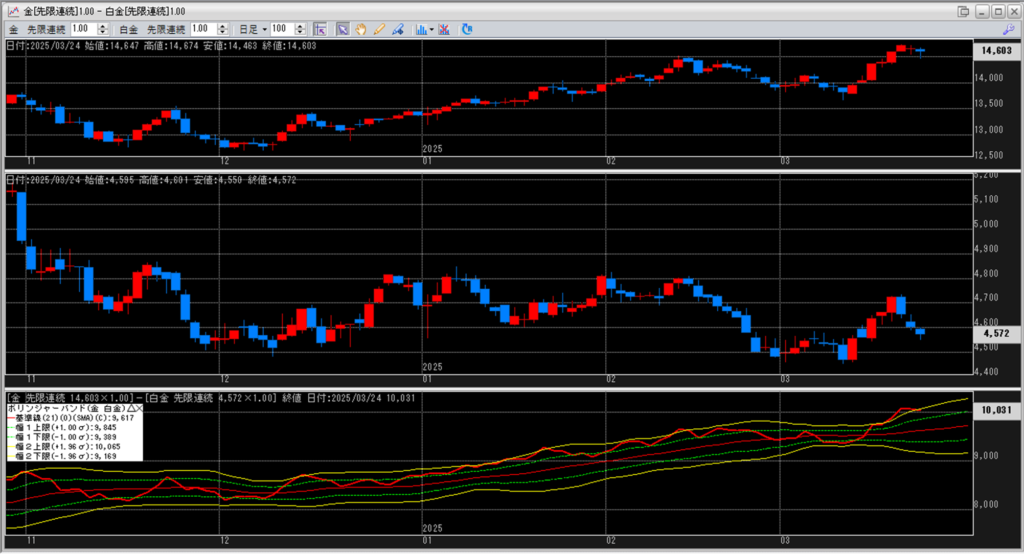Click the bar chart indicator icon
The height and width of the screenshot is (554, 1024).
(x=420, y=29)
